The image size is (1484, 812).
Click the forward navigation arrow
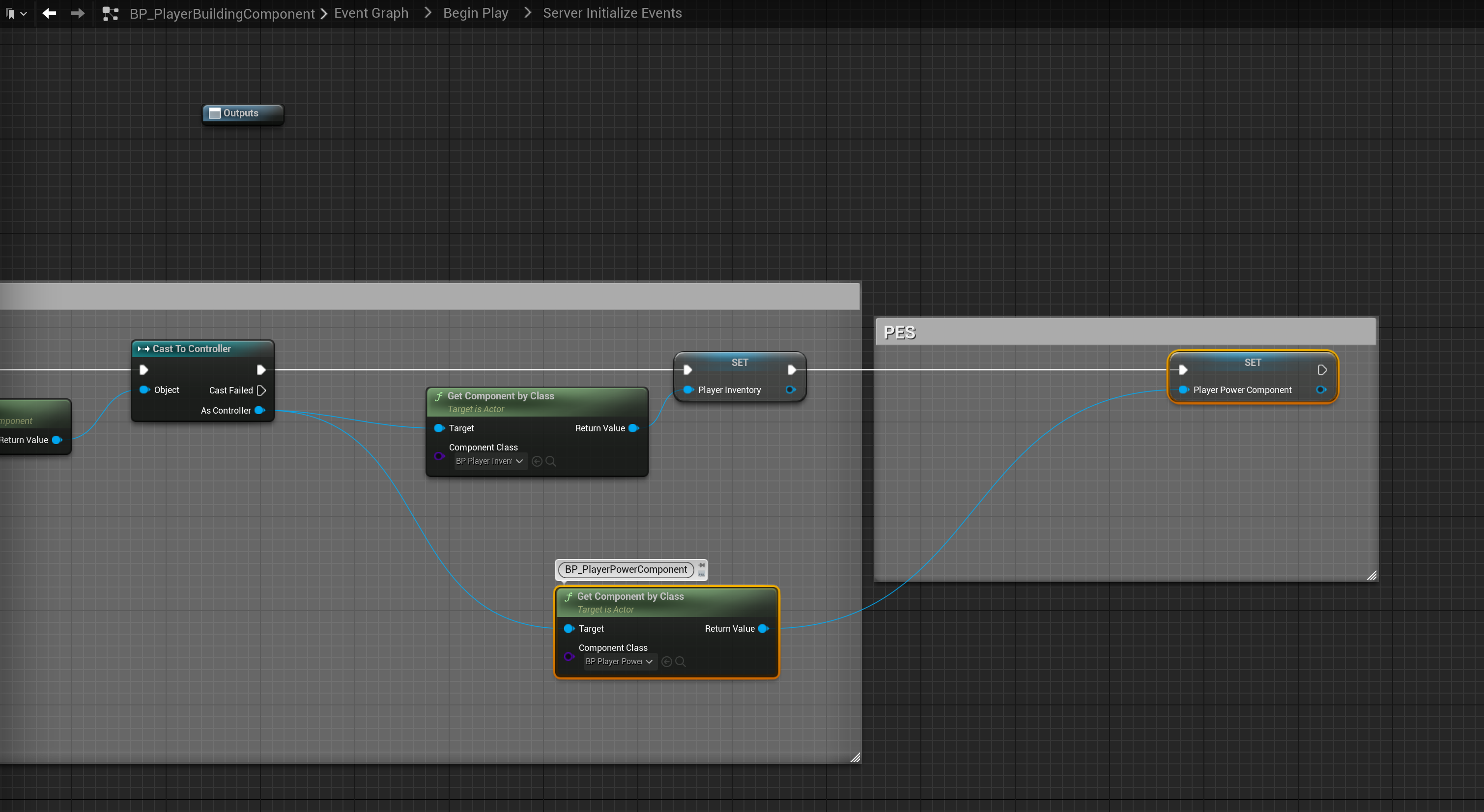tap(78, 13)
